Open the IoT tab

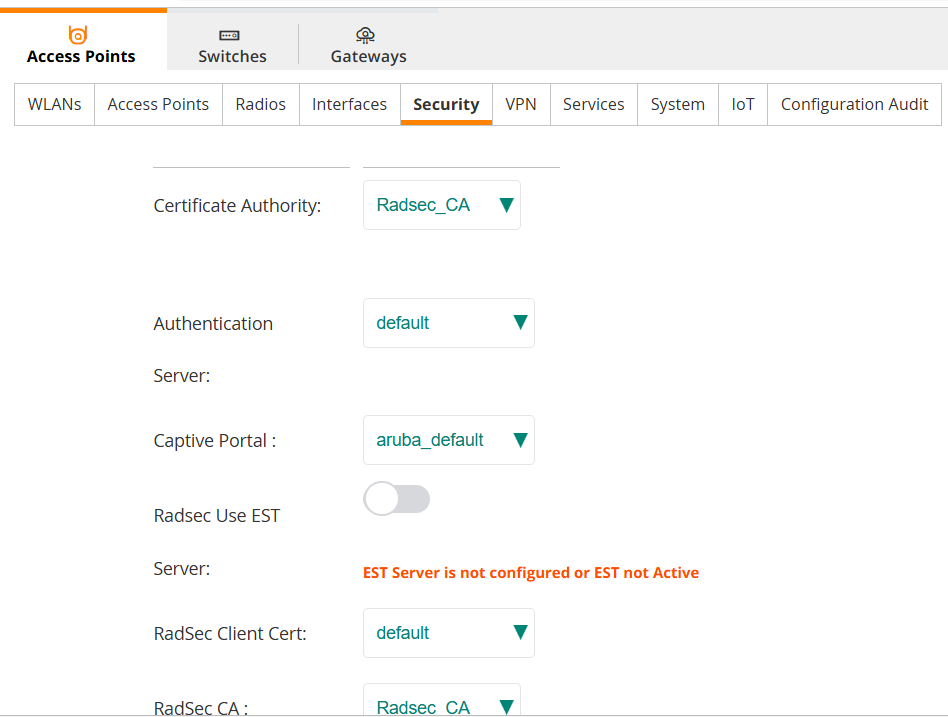point(743,105)
